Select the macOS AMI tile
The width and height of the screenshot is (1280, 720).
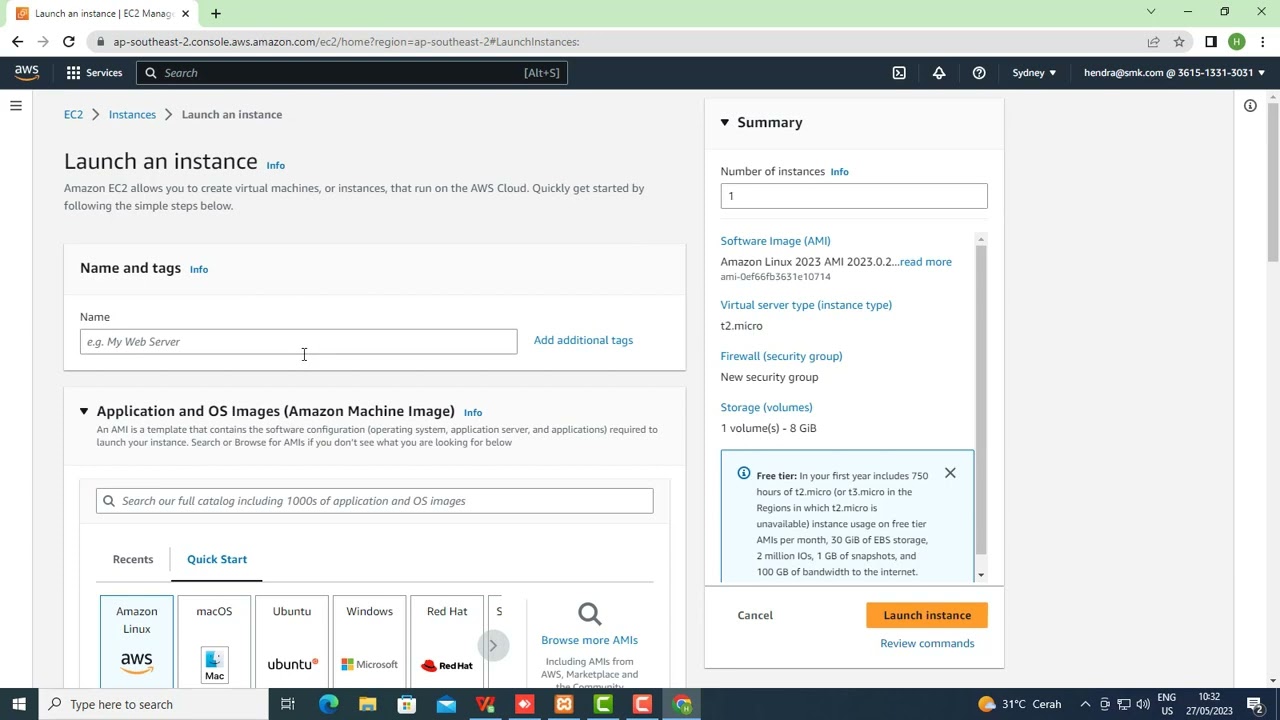tap(214, 641)
